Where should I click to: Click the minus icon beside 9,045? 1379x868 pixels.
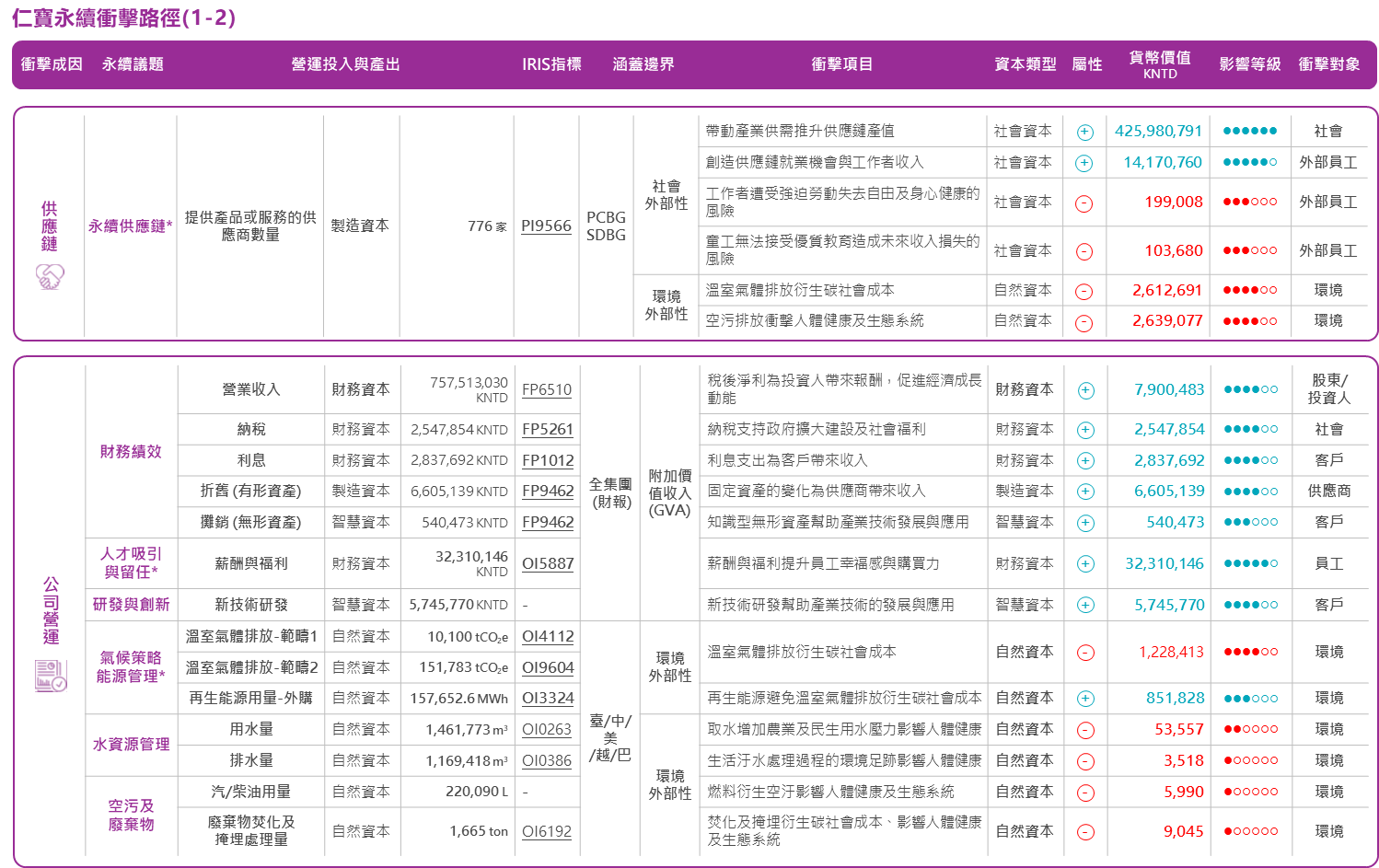pos(1086,832)
